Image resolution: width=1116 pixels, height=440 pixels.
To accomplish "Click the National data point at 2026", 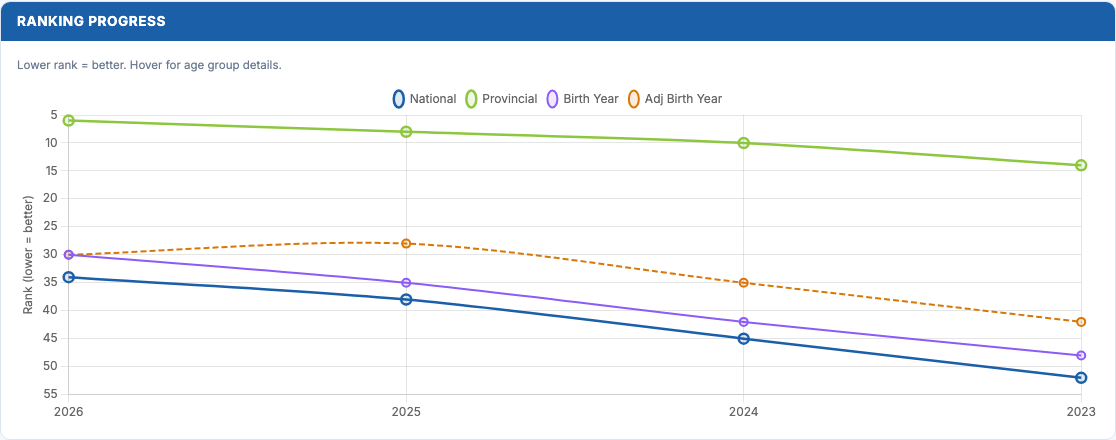I will [69, 277].
